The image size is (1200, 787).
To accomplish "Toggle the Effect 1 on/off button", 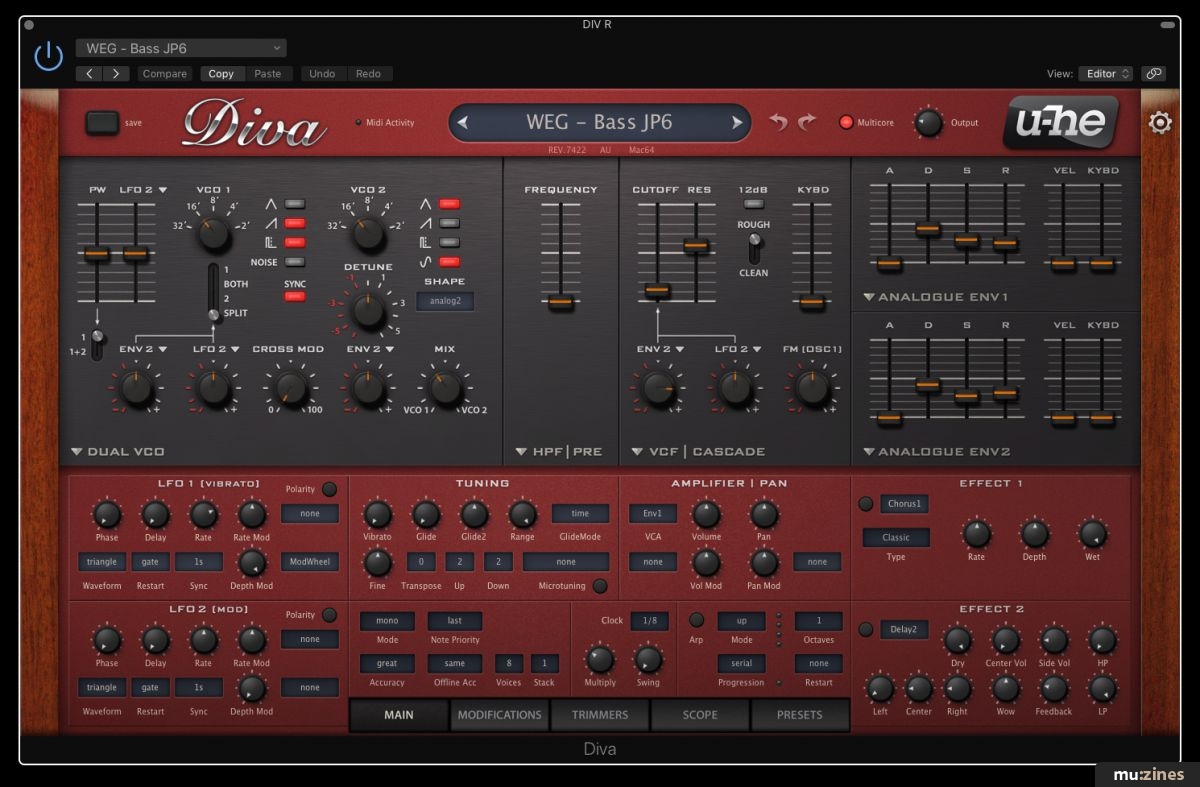I will click(866, 504).
